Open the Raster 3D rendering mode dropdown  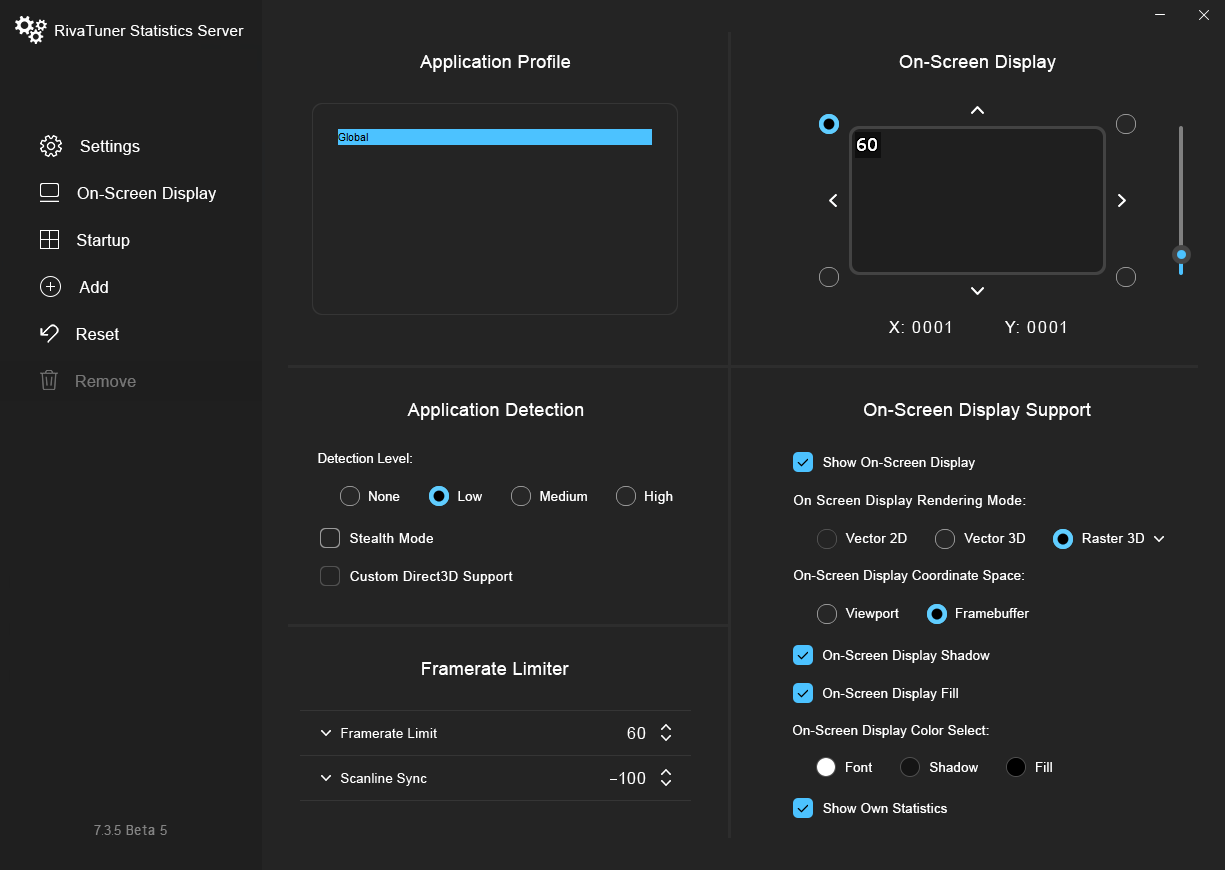tap(1159, 538)
